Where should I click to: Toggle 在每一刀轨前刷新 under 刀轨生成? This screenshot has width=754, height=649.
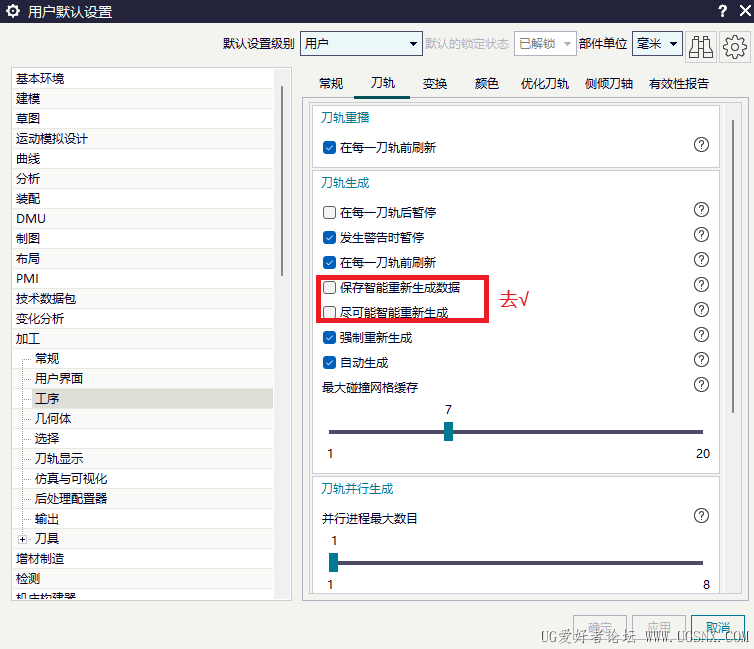coord(329,262)
